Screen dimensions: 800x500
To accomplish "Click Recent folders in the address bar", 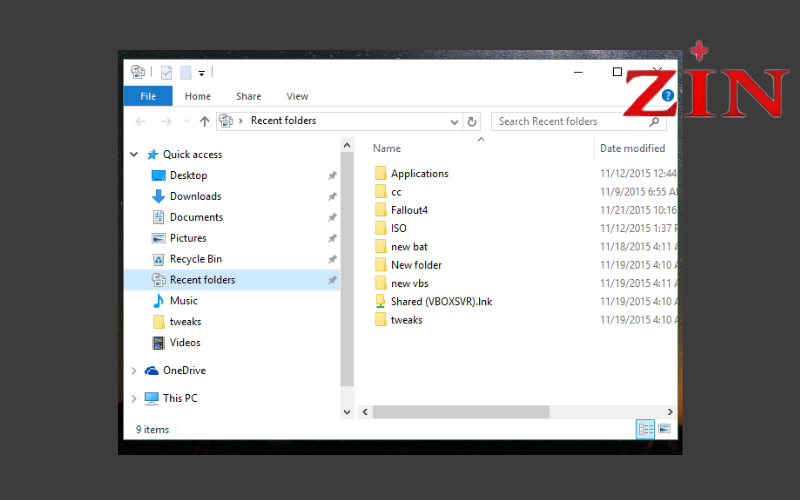I will point(283,120).
